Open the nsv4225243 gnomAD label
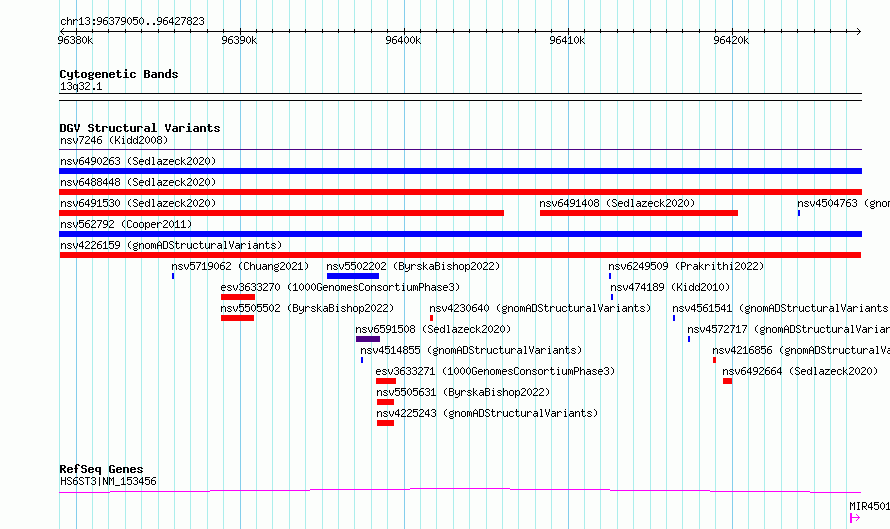890x529 pixels. [487, 413]
